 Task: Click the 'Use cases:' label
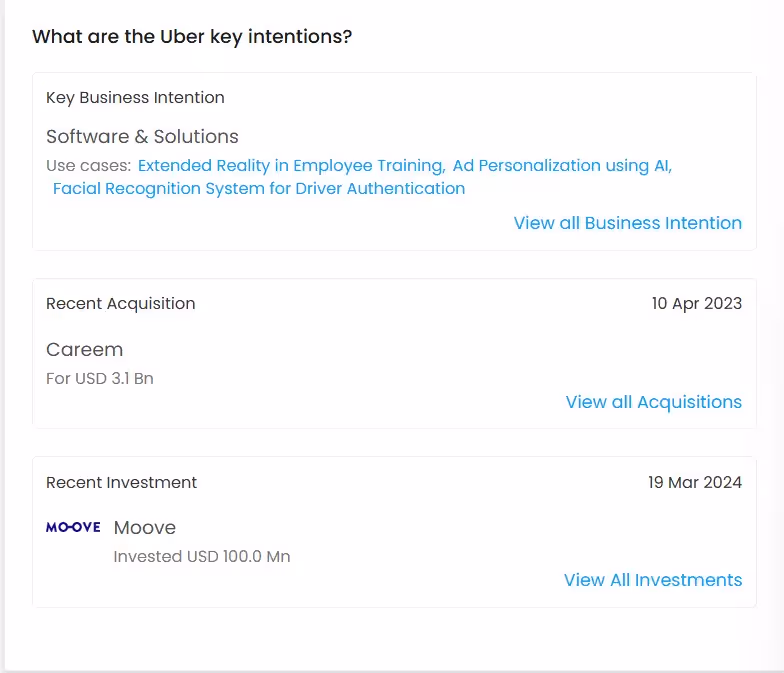click(88, 166)
